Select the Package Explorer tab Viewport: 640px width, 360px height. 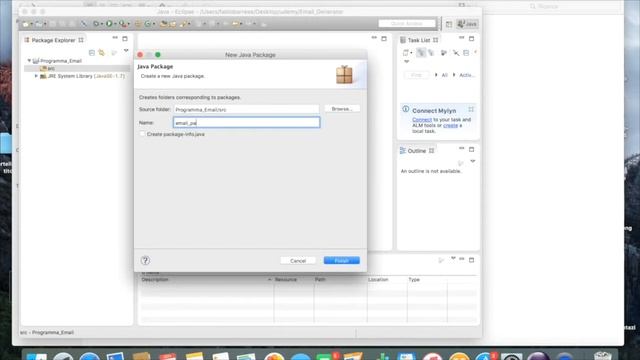pos(53,40)
